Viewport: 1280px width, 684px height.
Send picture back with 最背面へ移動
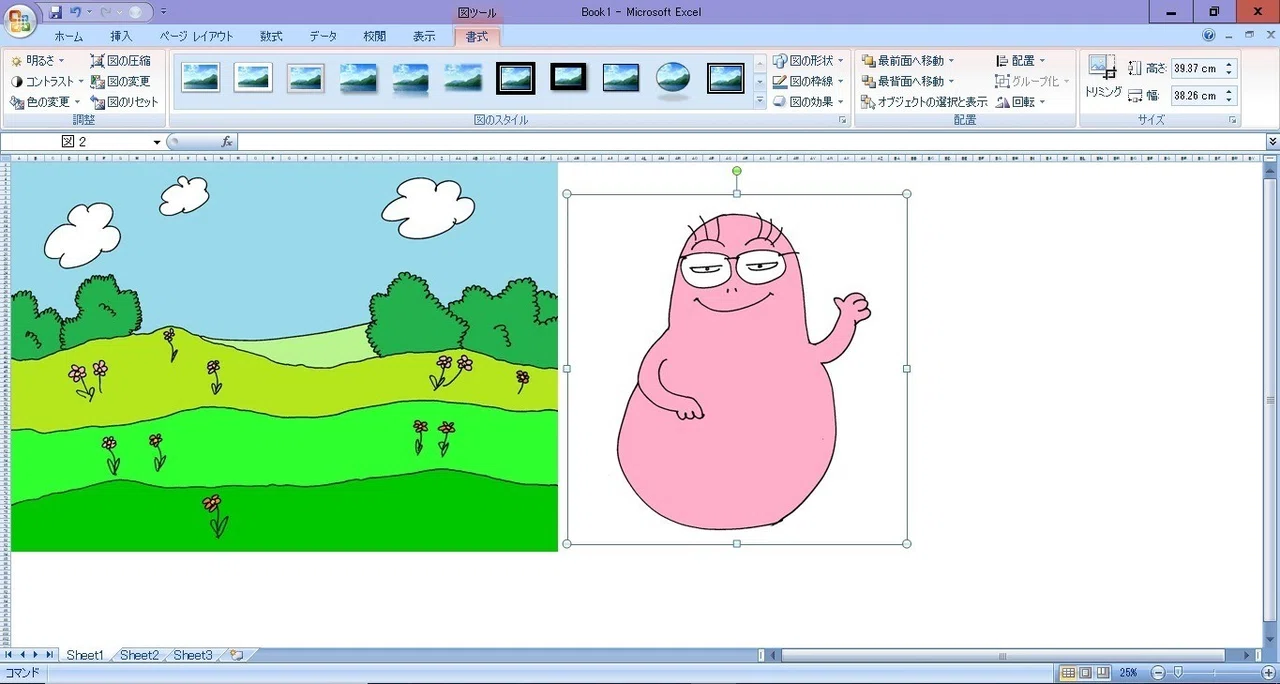tap(907, 81)
